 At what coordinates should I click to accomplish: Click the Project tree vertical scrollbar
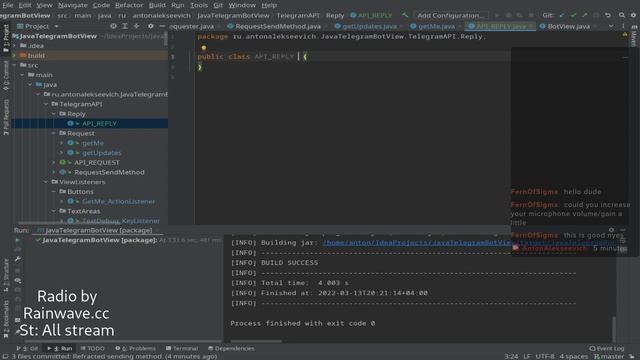tap(166, 39)
